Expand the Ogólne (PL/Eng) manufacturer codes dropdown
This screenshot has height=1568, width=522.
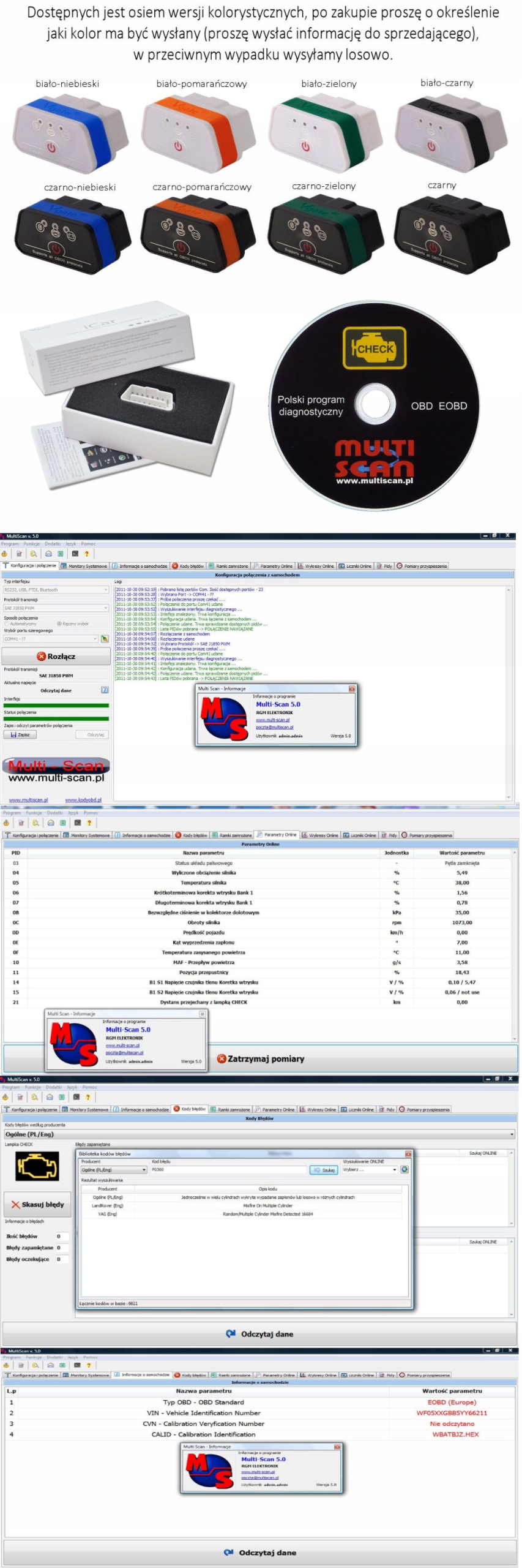[x=259, y=1134]
